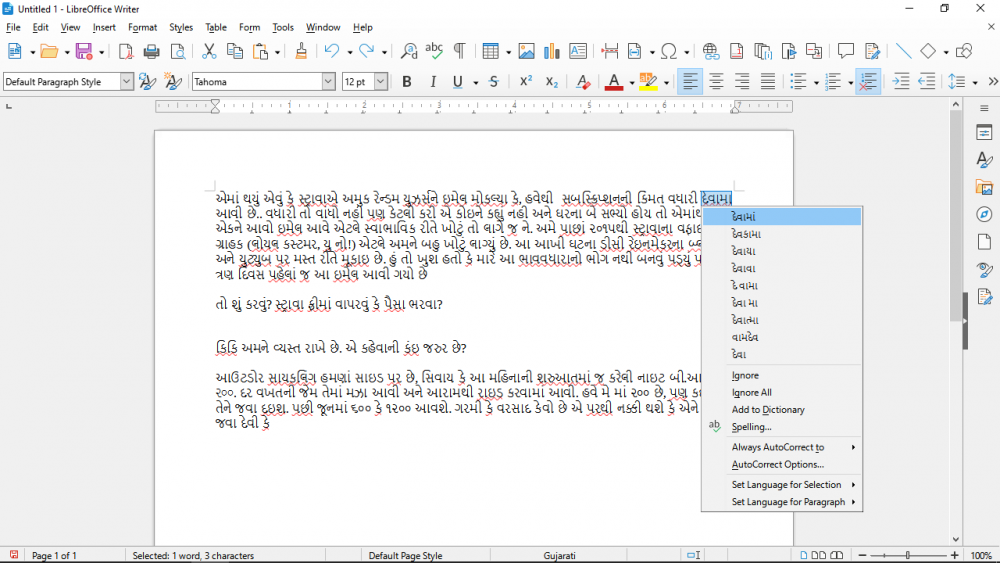Click the status bar zoom slider

coord(908,555)
